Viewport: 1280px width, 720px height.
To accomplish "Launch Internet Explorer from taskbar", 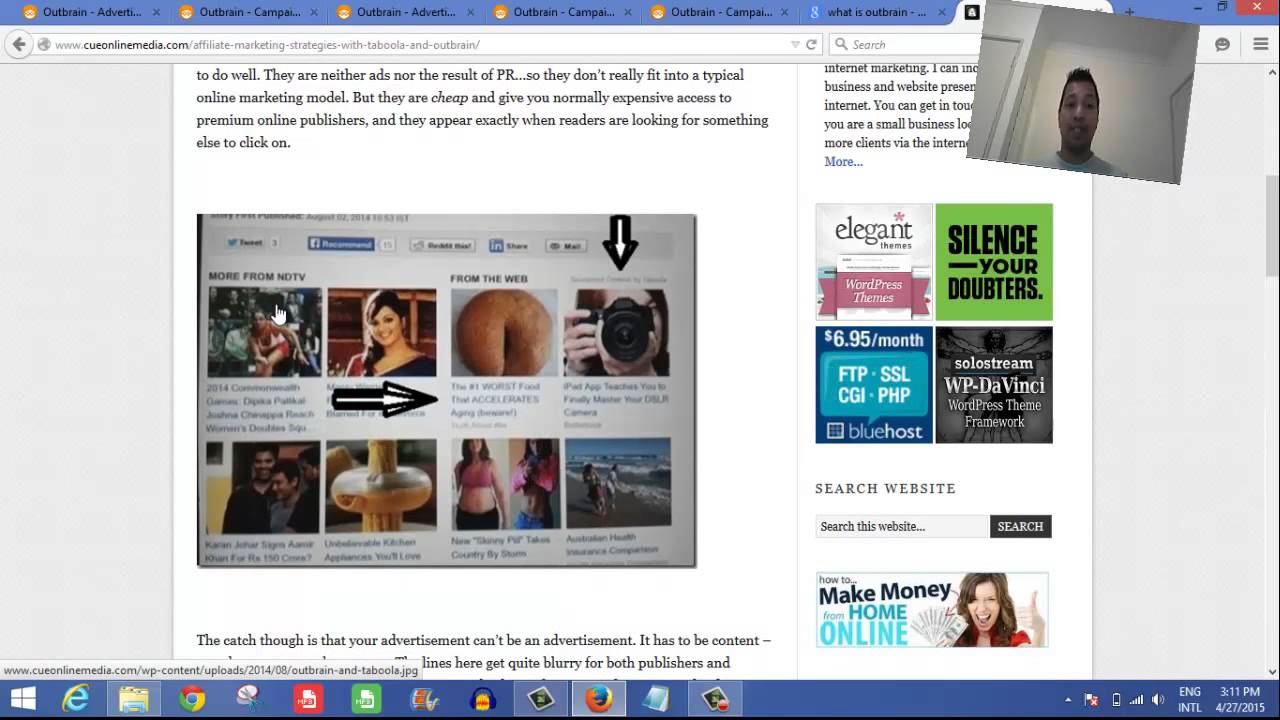I will point(76,699).
